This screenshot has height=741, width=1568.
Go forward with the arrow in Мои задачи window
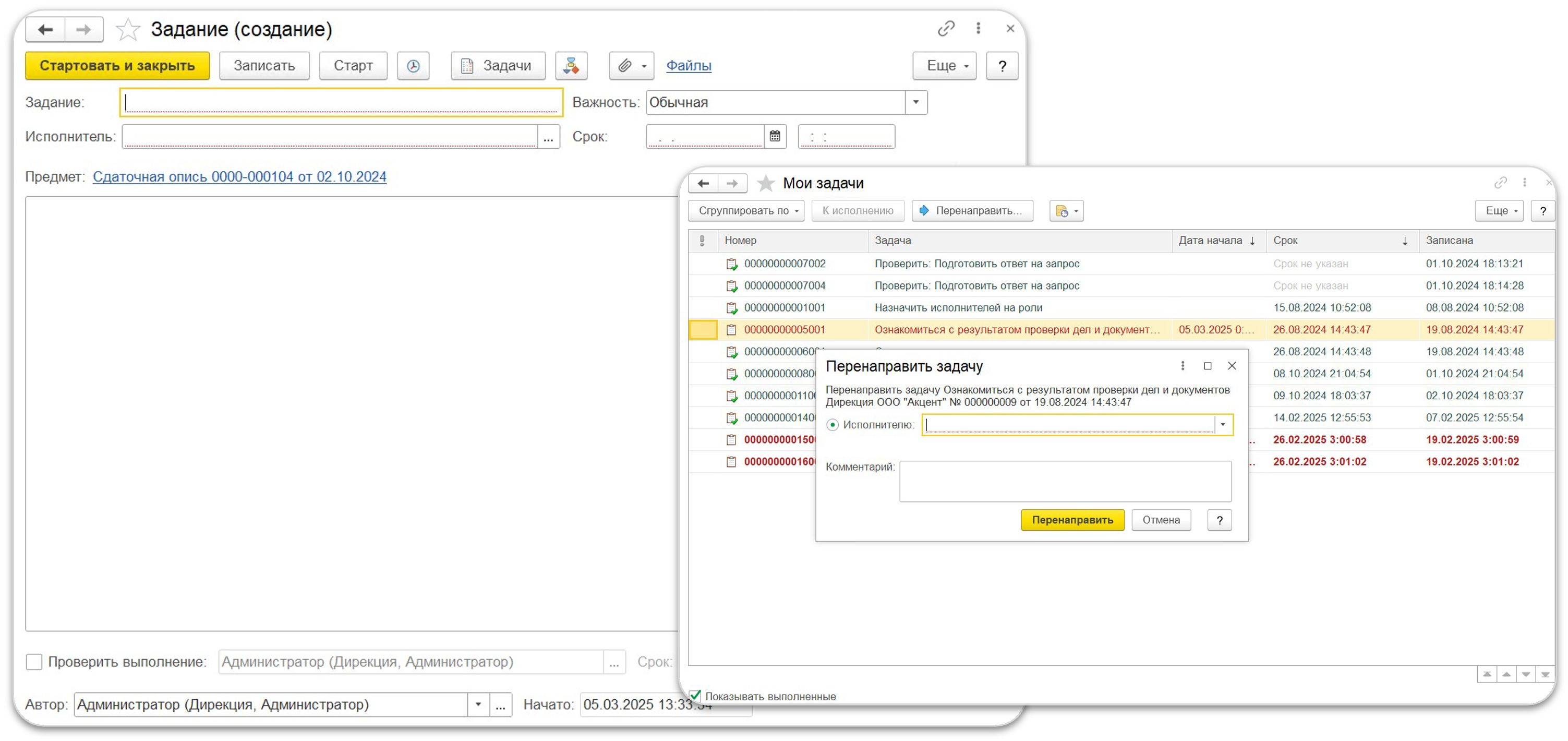click(x=732, y=183)
